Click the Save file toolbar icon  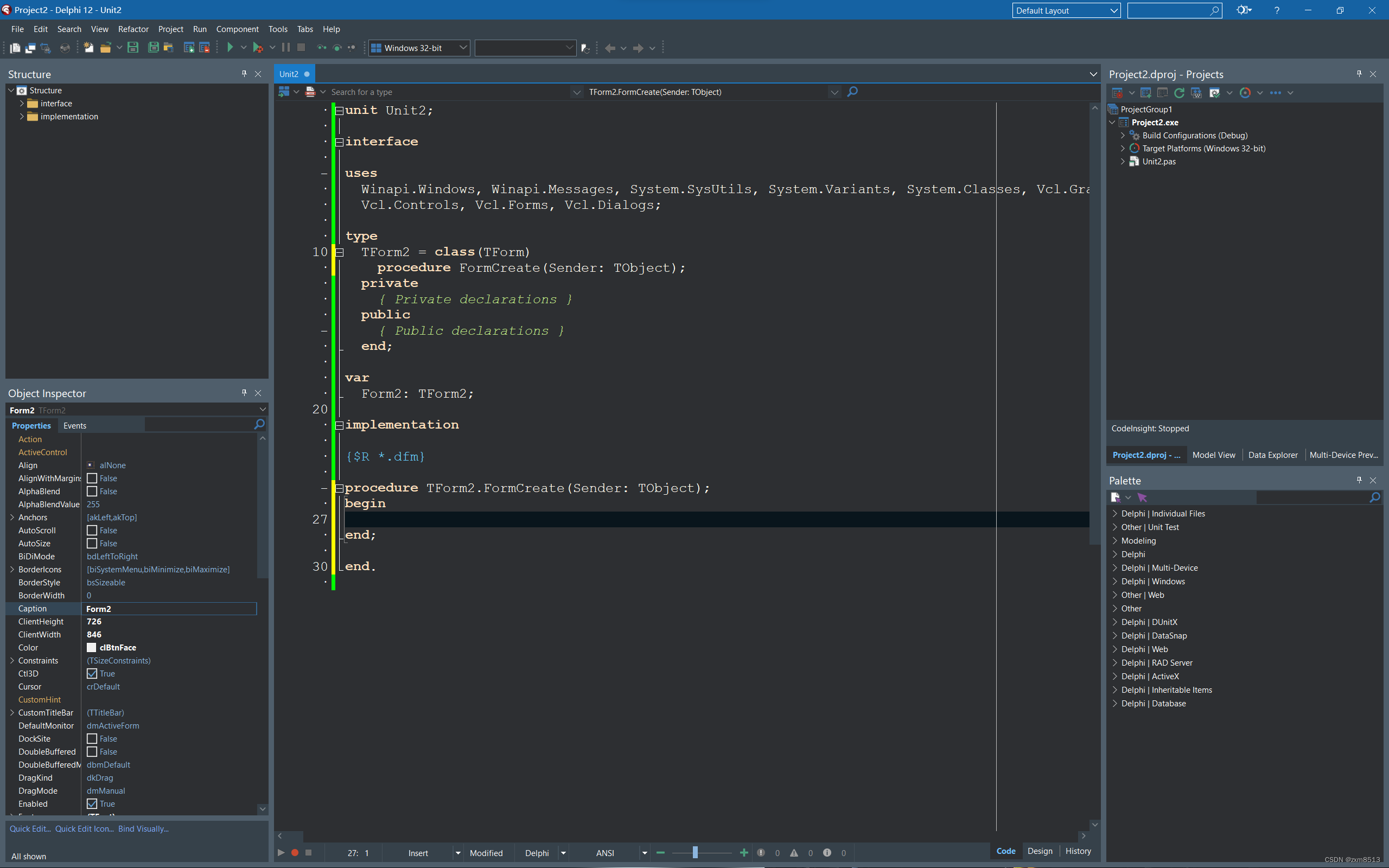coord(133,48)
